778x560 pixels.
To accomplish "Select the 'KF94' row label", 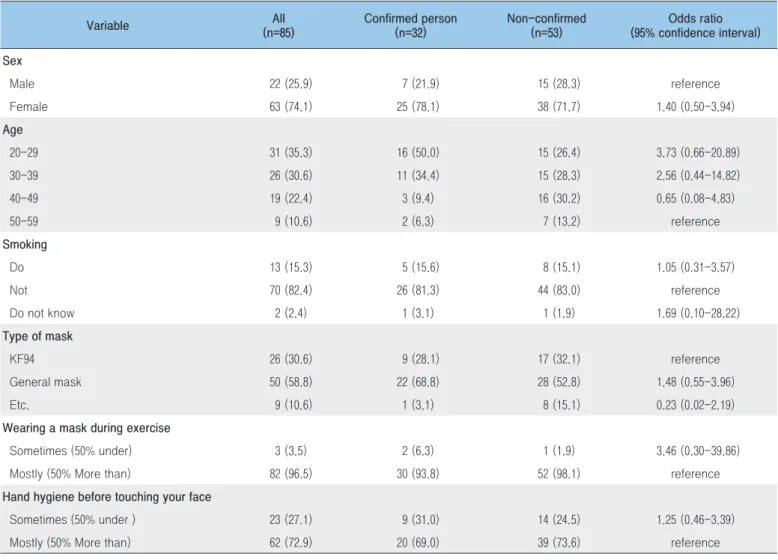I will pos(22,359).
